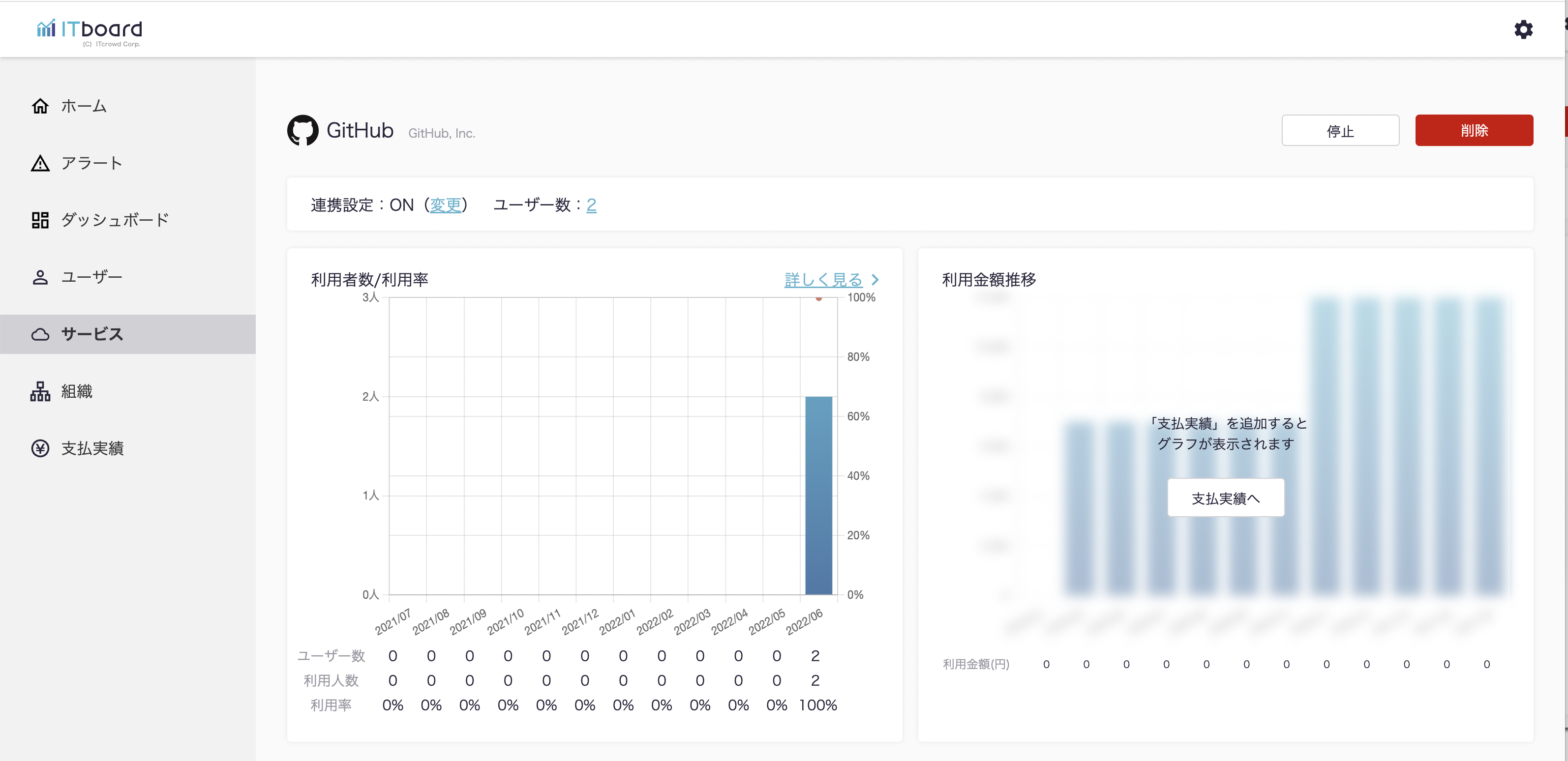Open the user count link 2
1568x761 pixels.
point(591,205)
